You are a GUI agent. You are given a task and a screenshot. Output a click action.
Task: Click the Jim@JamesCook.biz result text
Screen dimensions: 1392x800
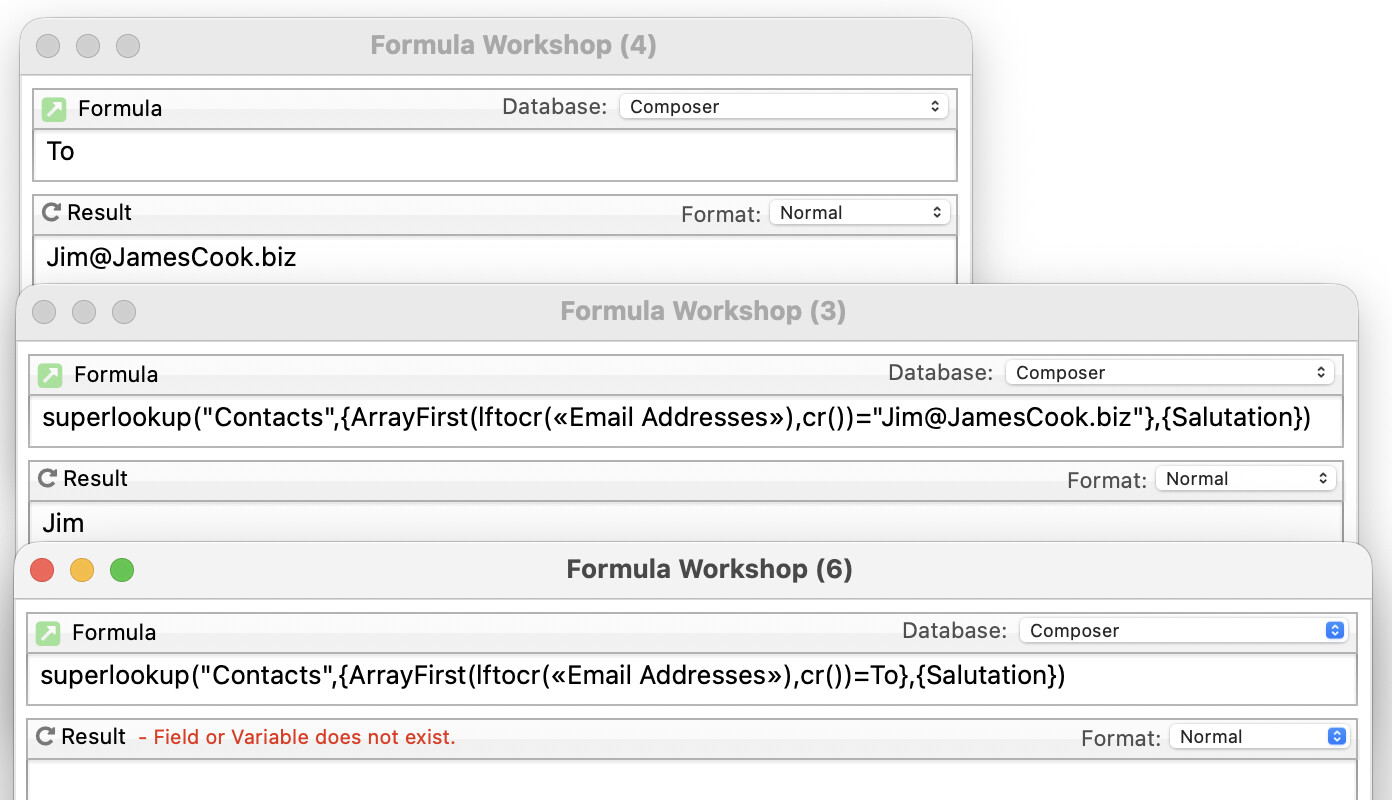click(x=172, y=258)
